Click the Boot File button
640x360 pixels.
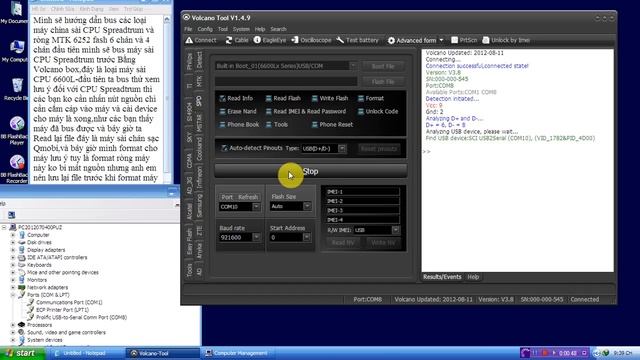(x=383, y=66)
